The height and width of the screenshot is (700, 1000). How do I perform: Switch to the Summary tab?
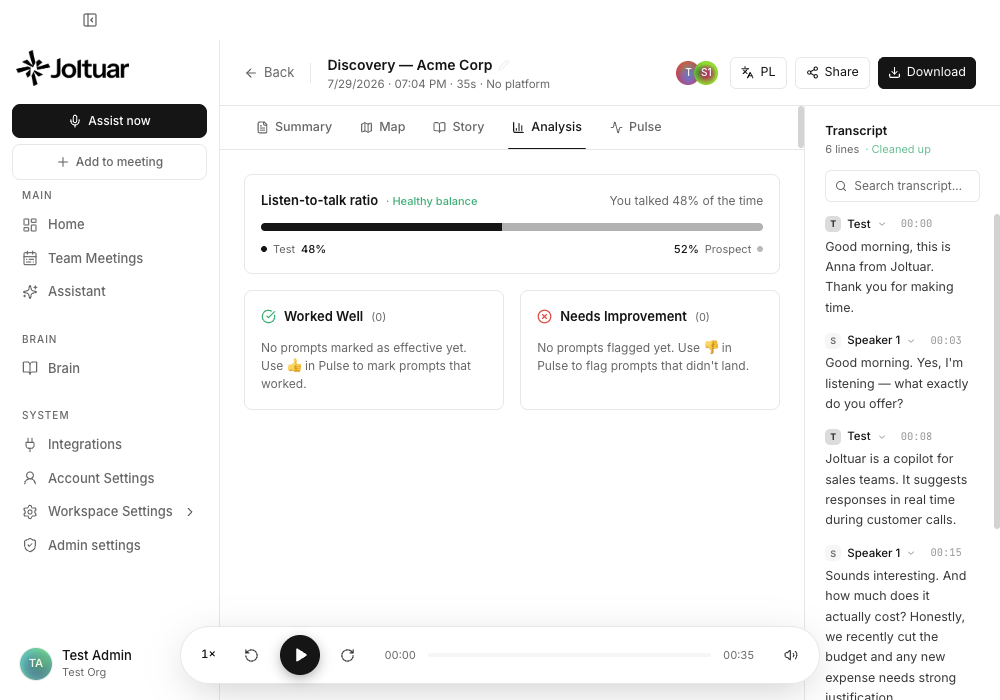294,127
